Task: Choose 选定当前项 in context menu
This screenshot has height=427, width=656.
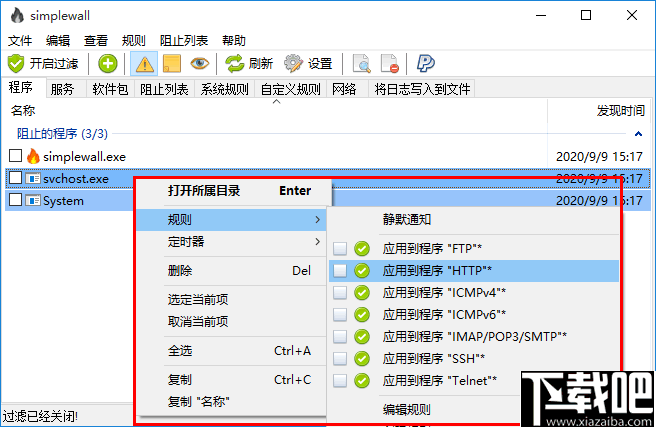Action: 231,300
